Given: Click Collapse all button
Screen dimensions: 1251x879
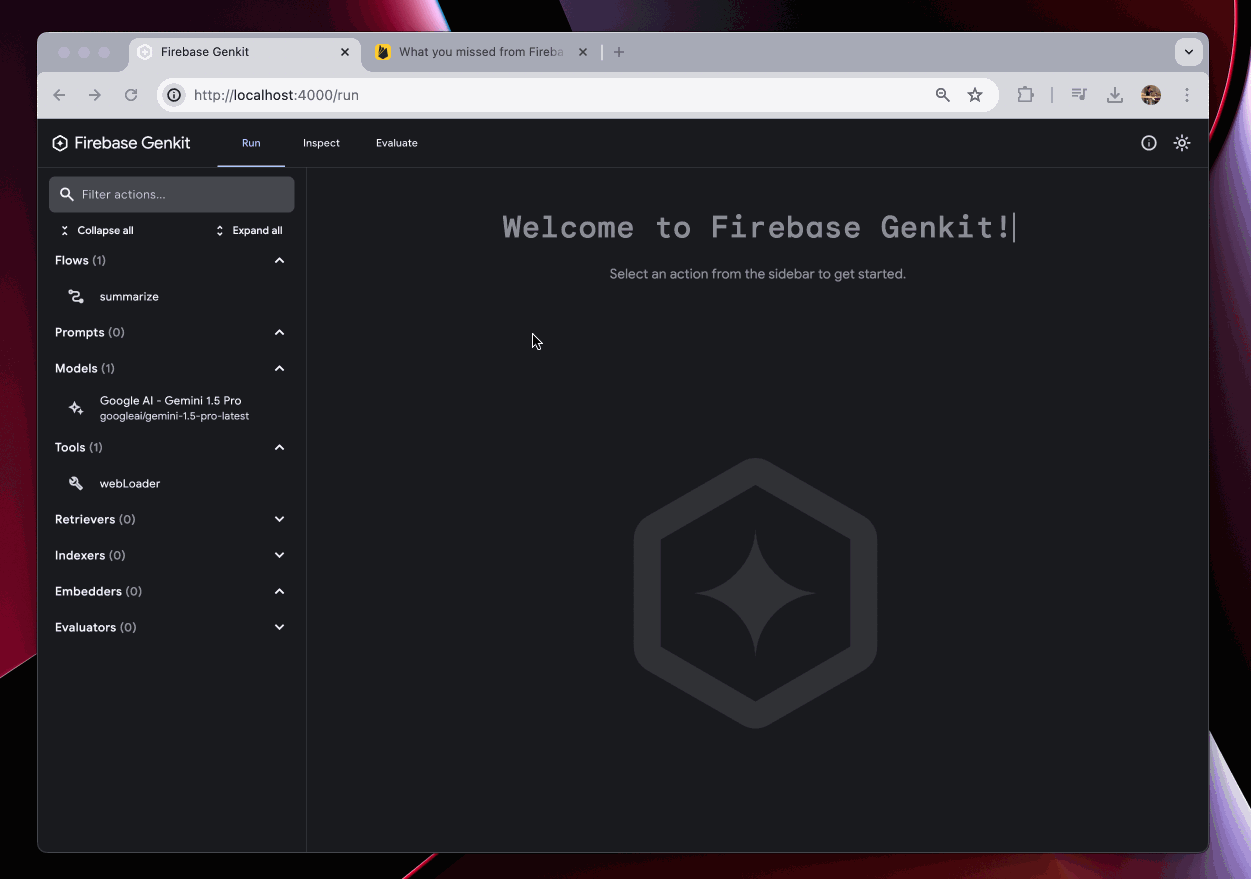Looking at the screenshot, I should (x=96, y=230).
